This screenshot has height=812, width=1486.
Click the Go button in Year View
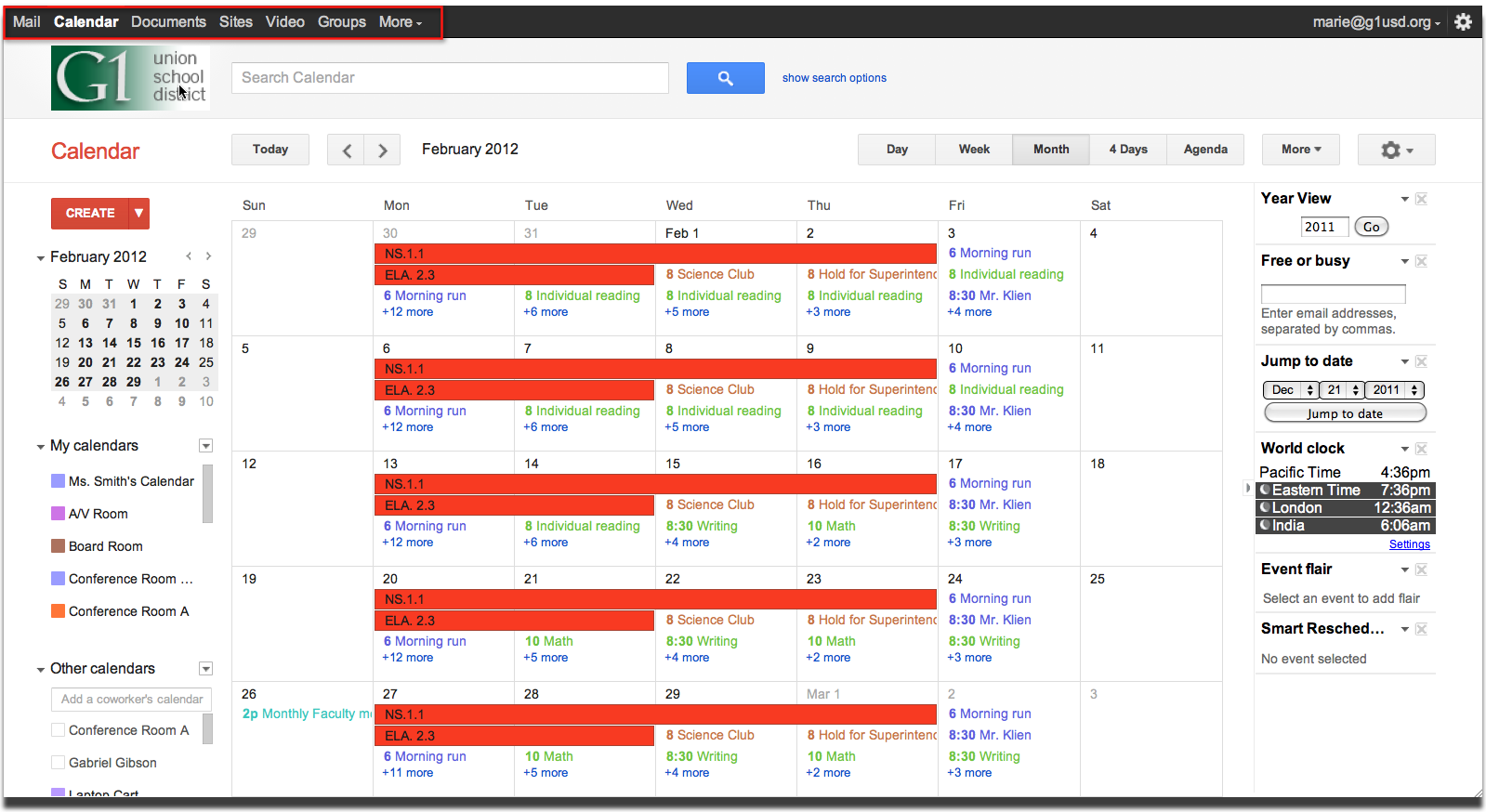pos(1372,227)
